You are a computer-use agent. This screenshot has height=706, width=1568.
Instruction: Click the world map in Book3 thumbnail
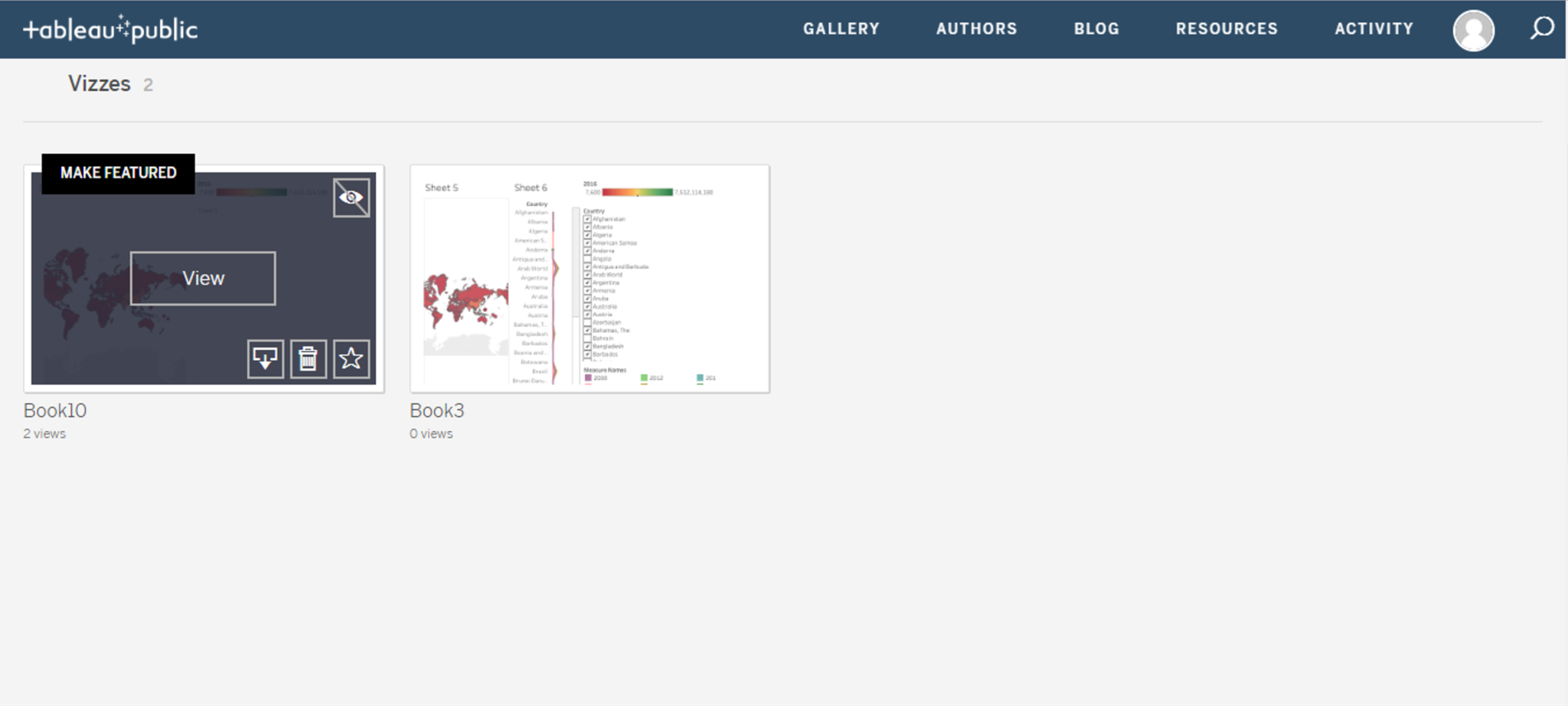click(465, 302)
